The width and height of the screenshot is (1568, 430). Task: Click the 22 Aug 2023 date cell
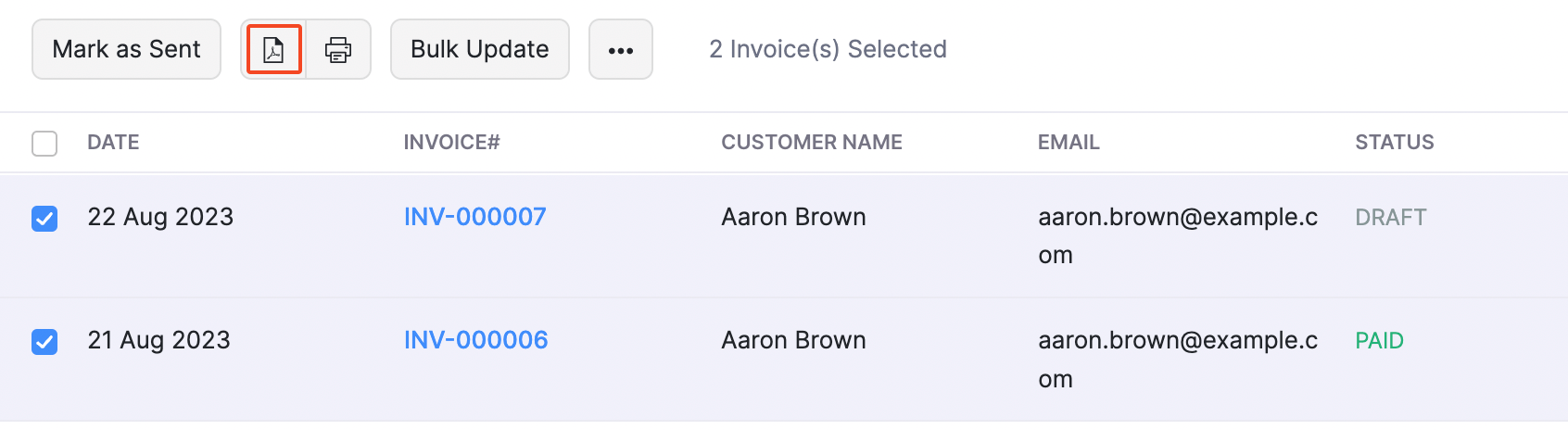[160, 217]
